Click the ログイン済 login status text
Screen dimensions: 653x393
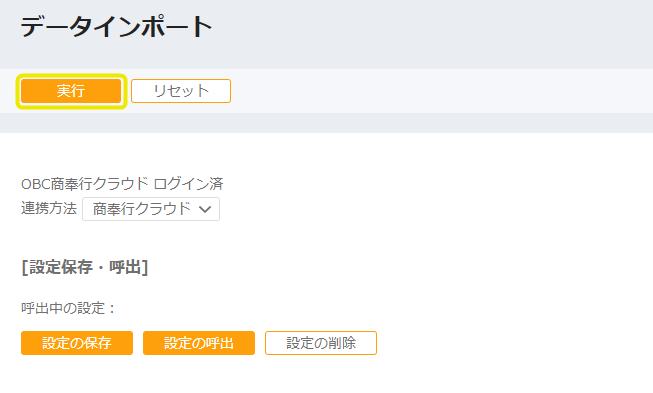point(188,184)
